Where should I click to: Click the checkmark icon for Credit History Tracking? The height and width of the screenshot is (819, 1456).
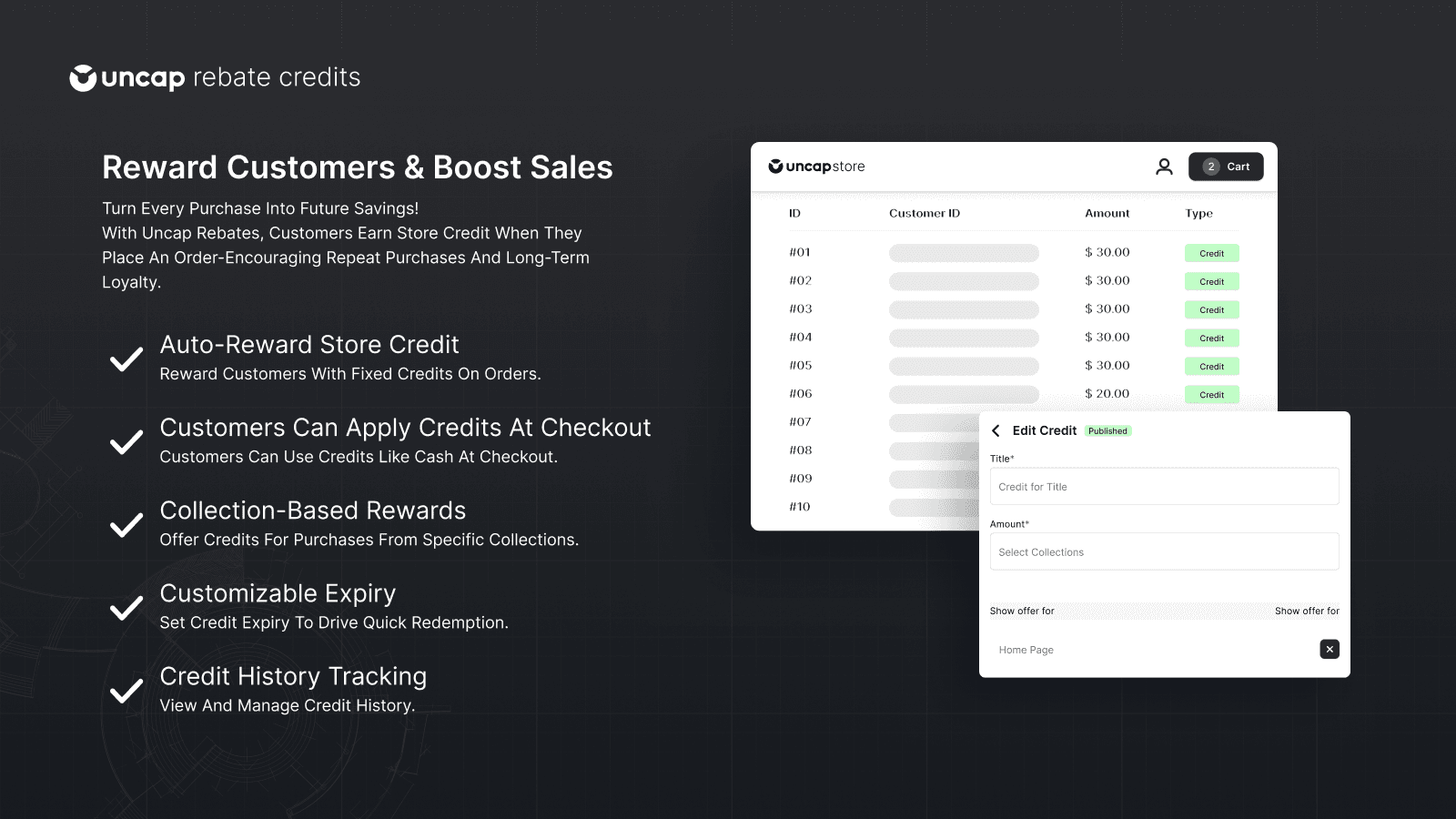126,691
